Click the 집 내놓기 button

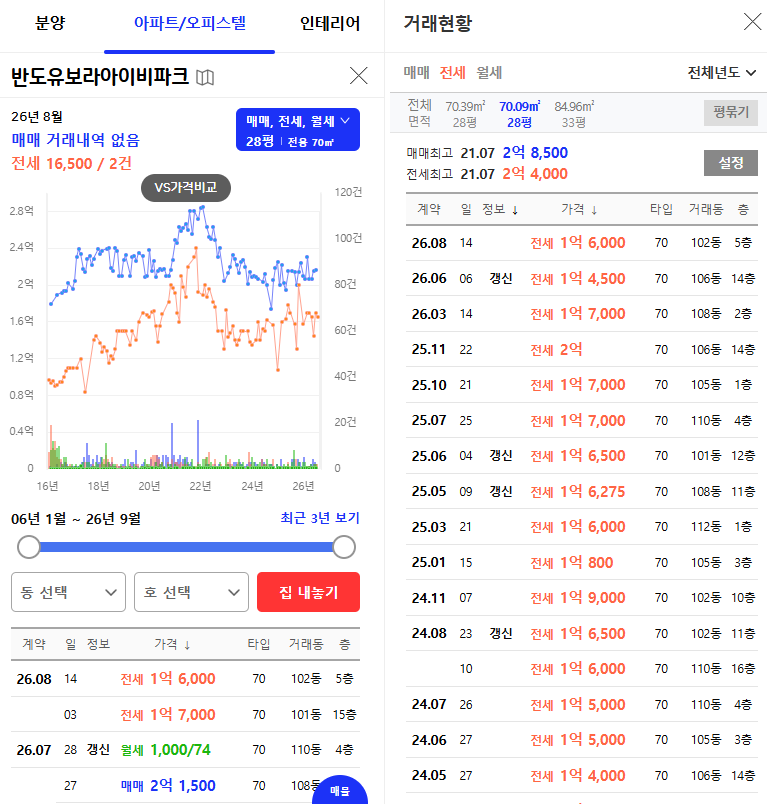tap(308, 592)
